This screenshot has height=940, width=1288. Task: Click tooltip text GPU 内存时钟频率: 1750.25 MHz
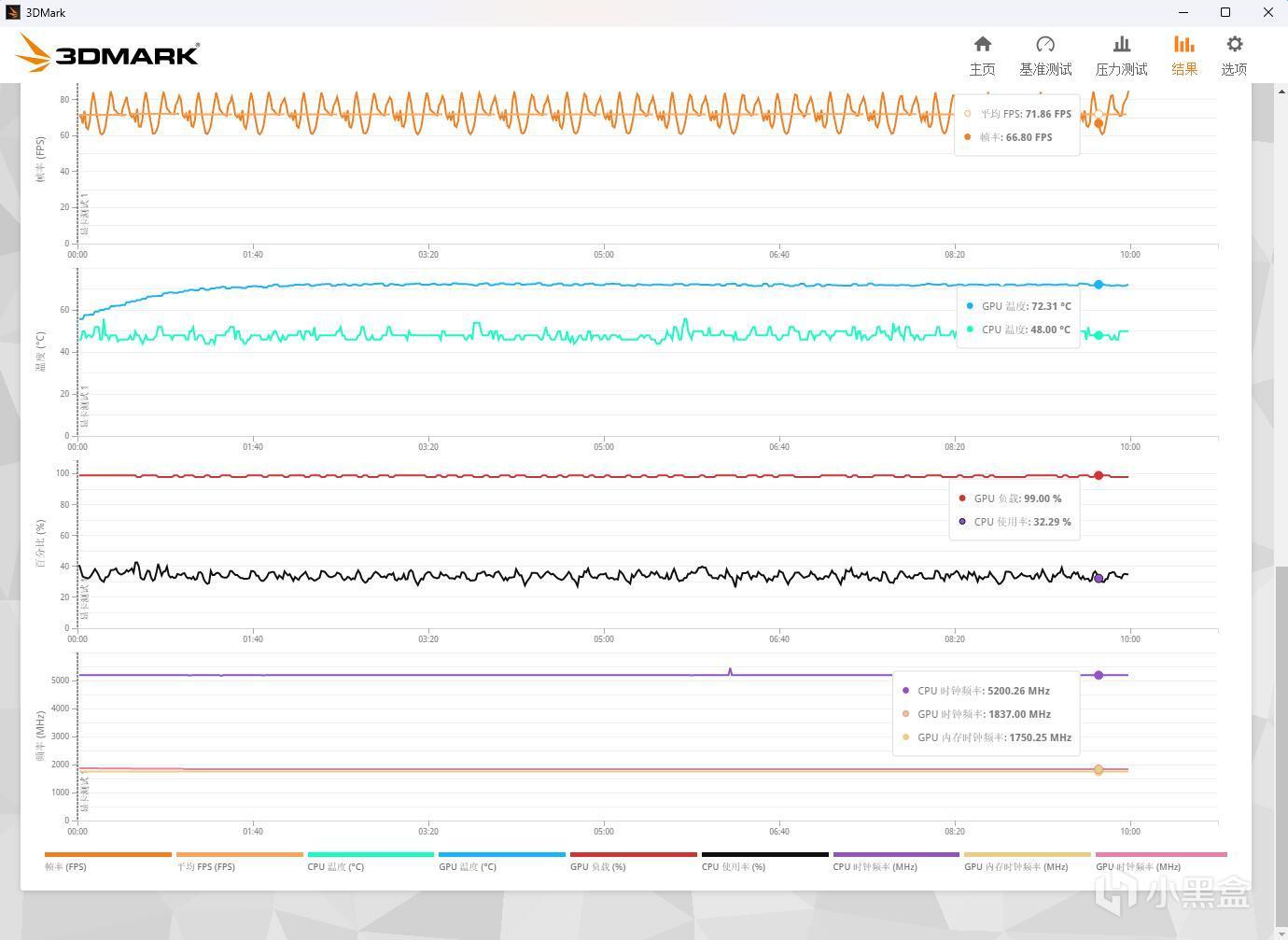995,737
